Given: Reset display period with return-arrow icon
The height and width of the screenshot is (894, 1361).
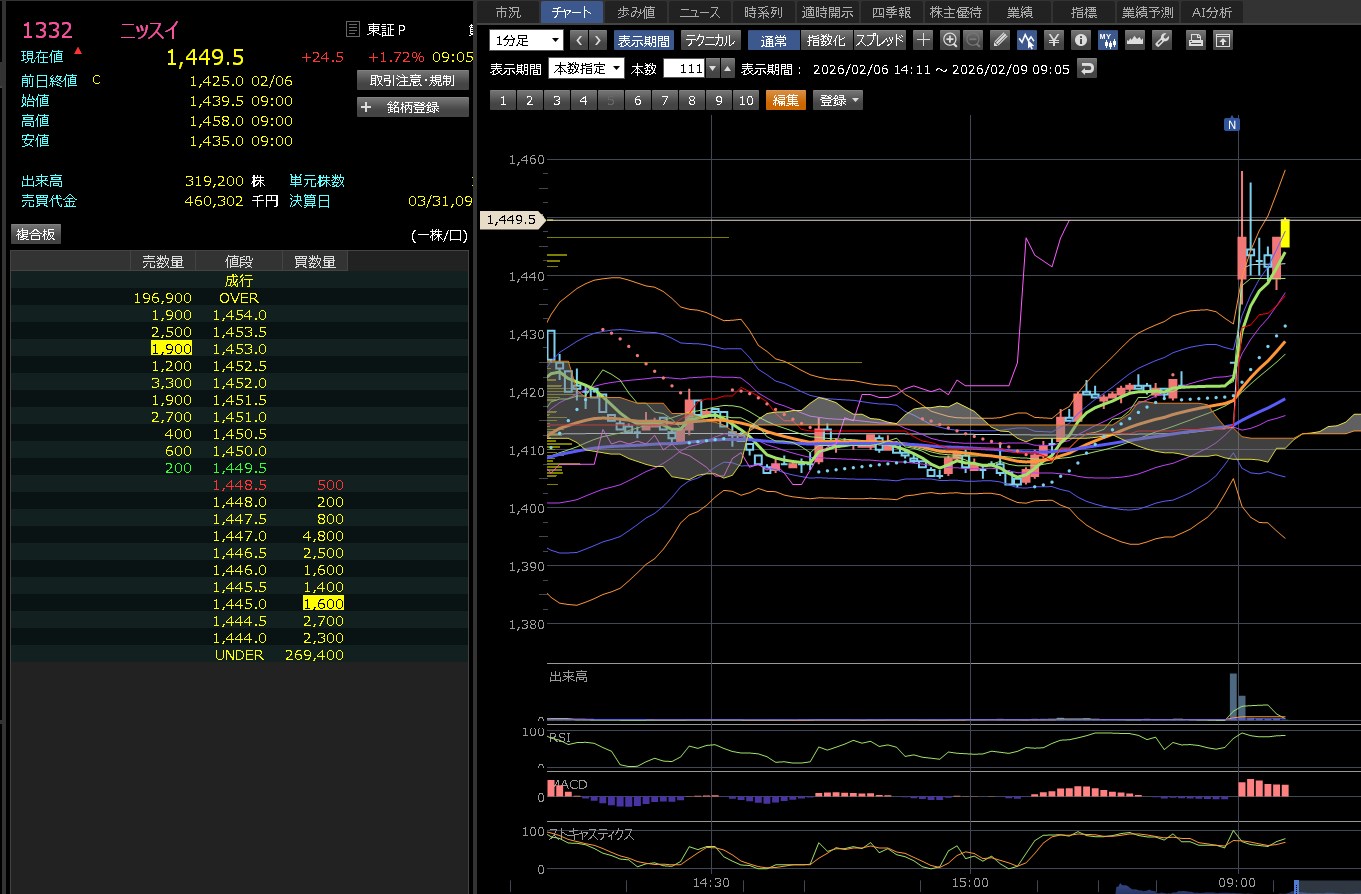Looking at the screenshot, I should 1087,69.
